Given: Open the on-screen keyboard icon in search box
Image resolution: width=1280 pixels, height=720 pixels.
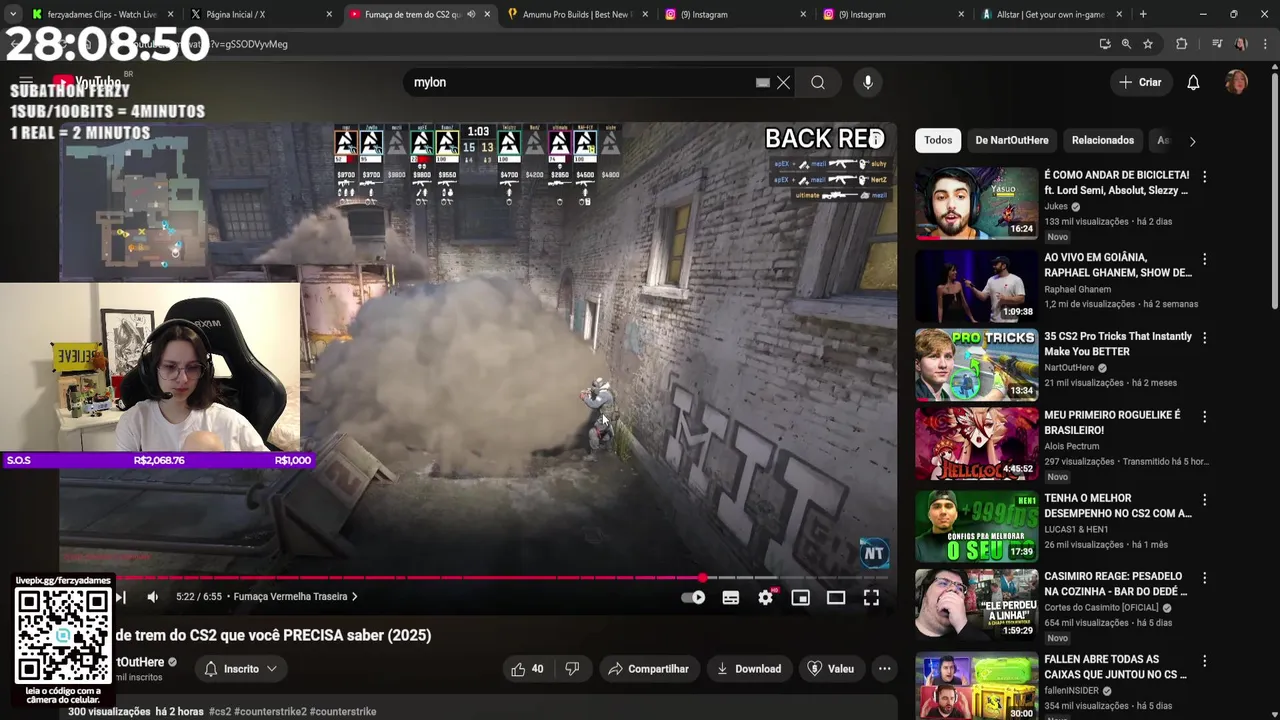Looking at the screenshot, I should 763,83.
